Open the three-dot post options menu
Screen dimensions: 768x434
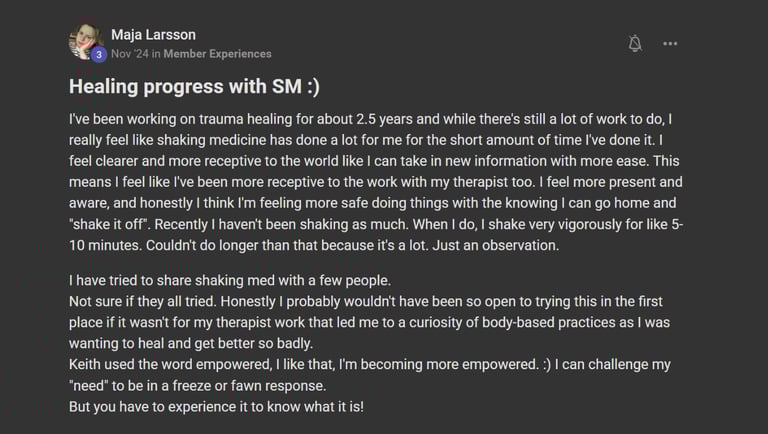click(x=670, y=43)
